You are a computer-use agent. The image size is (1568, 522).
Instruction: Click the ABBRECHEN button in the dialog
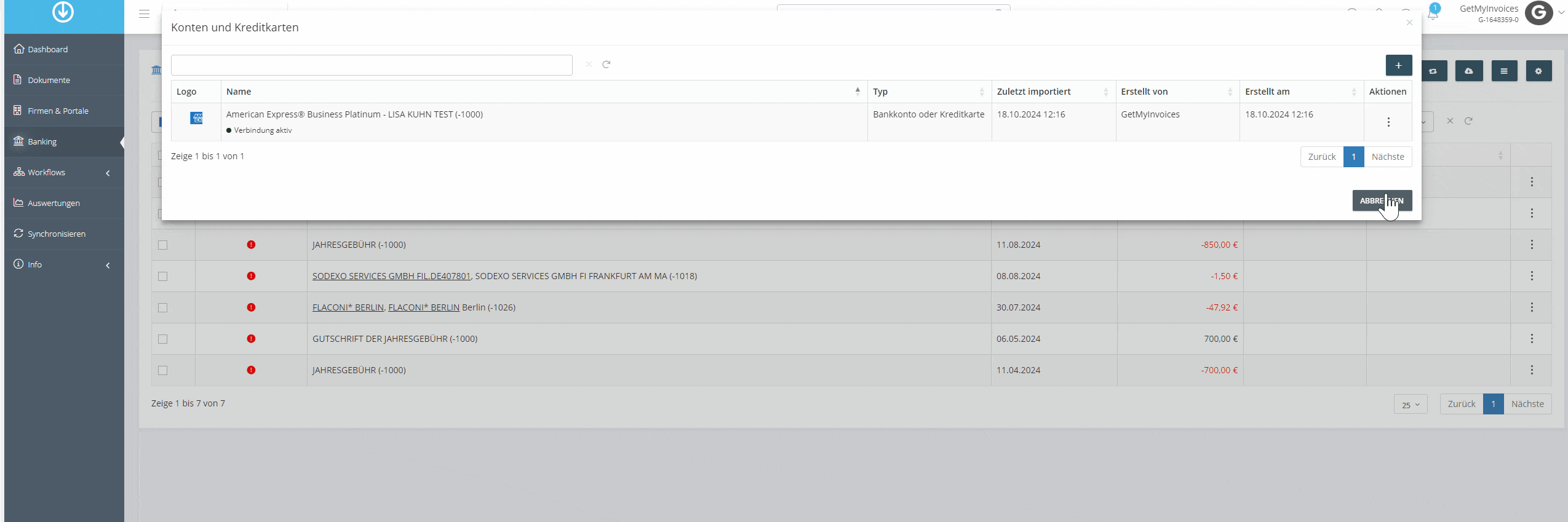(x=1382, y=200)
